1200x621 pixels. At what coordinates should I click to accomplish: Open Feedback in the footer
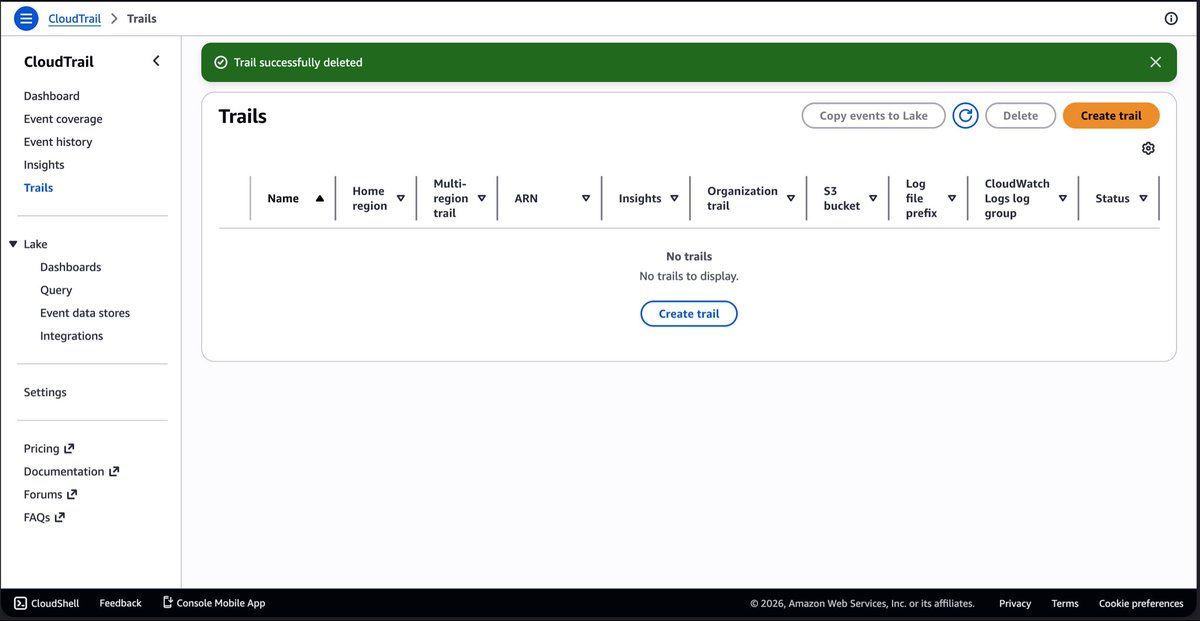pos(120,603)
